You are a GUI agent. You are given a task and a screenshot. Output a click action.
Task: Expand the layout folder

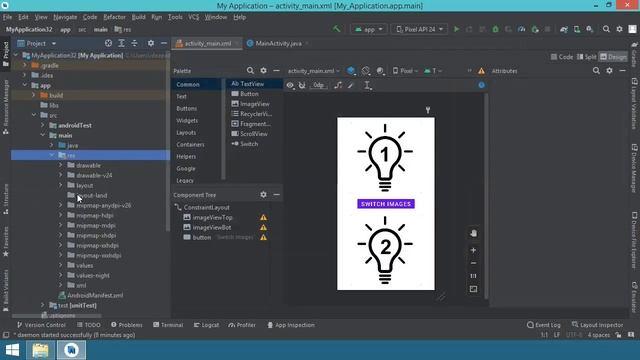coord(61,185)
